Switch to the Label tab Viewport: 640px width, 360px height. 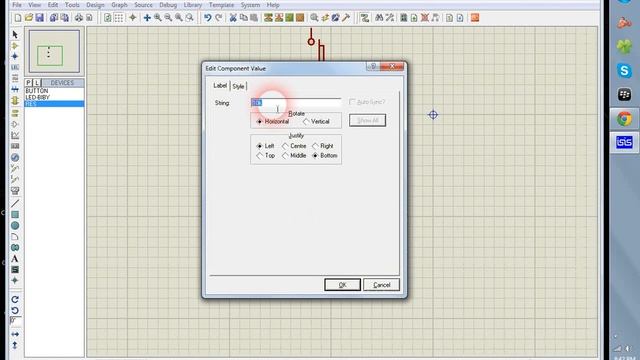[220, 85]
